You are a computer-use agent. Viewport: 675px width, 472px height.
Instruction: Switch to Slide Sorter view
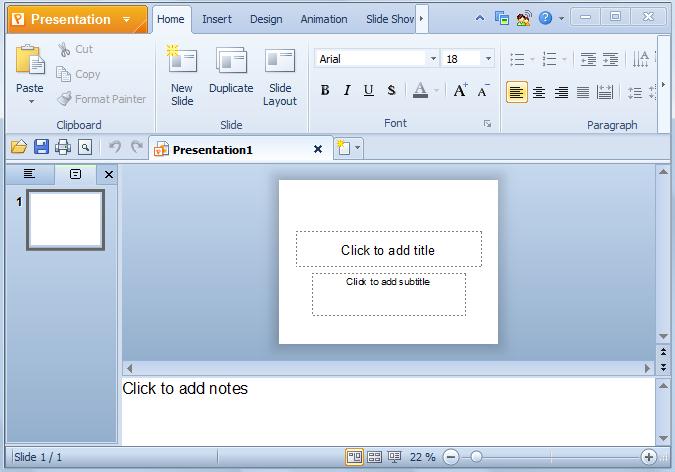click(374, 457)
